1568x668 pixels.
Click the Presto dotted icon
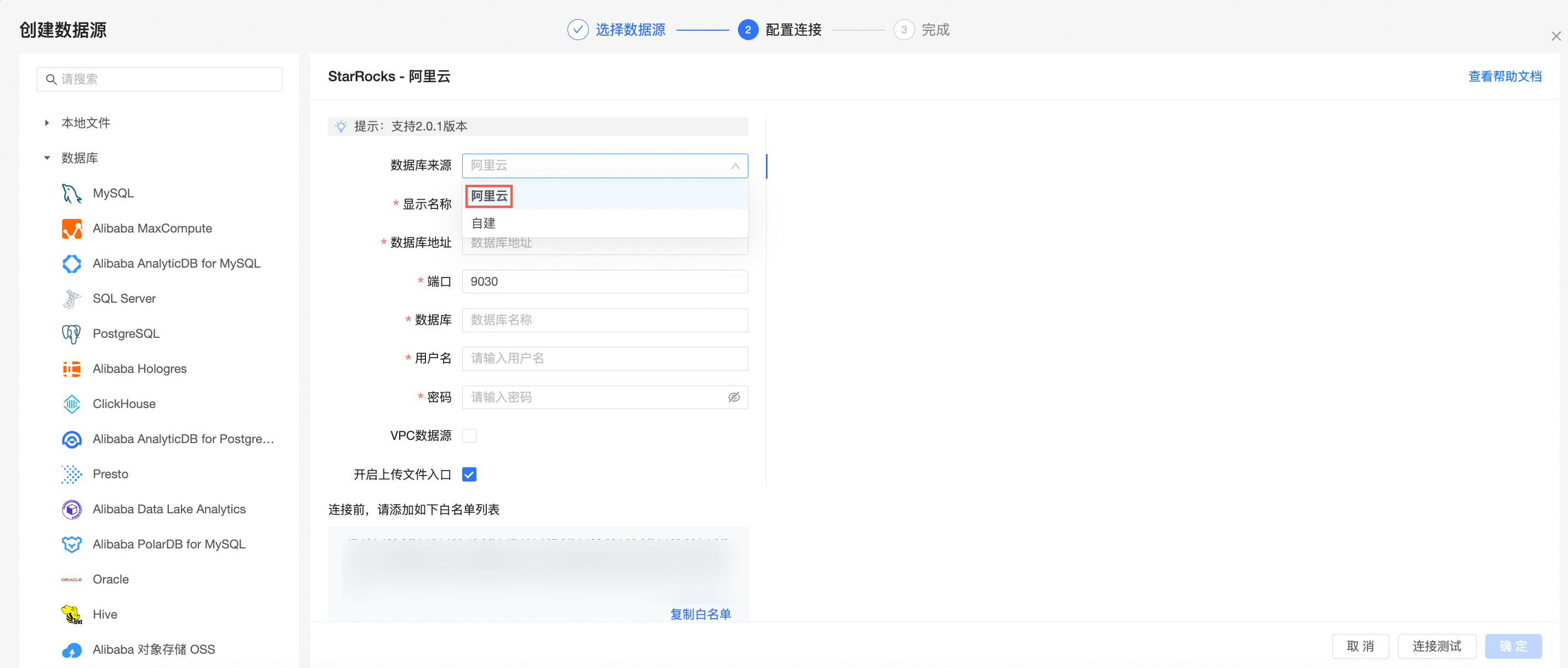[x=72, y=474]
